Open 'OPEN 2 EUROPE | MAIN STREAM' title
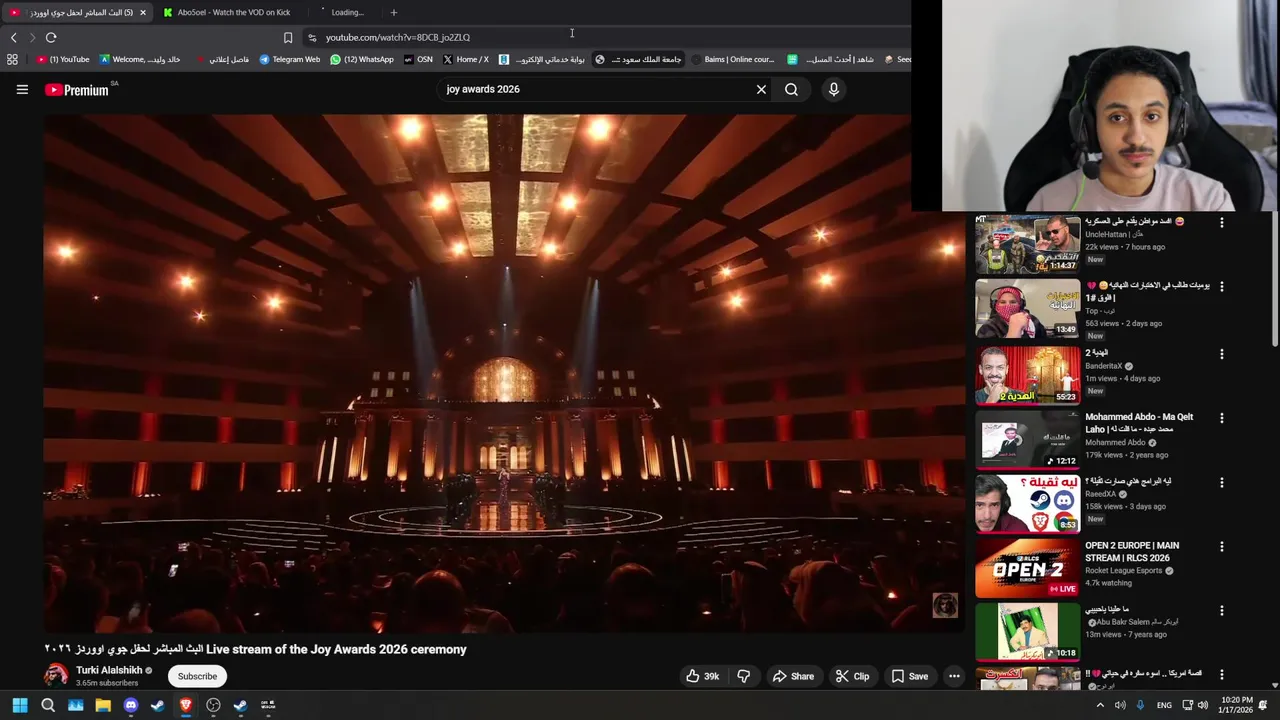 point(1132,552)
